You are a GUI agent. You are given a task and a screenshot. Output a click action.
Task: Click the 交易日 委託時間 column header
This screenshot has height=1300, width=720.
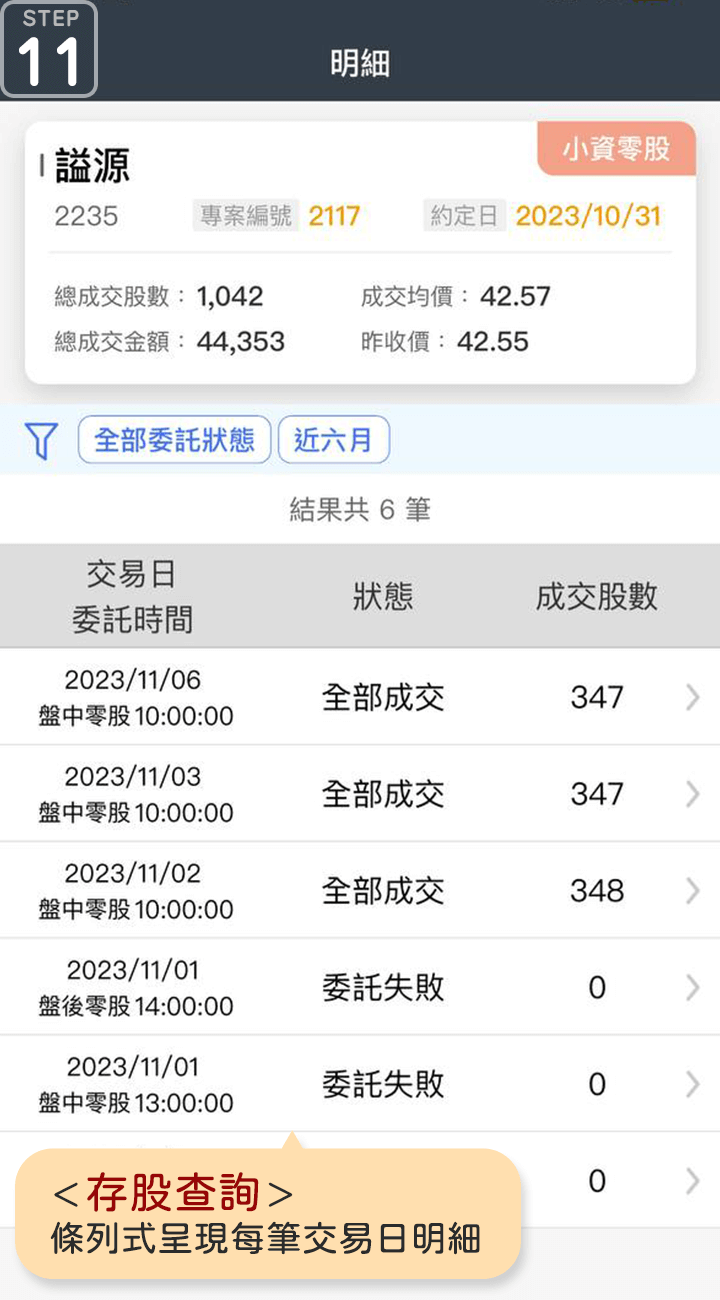pyautogui.click(x=132, y=597)
